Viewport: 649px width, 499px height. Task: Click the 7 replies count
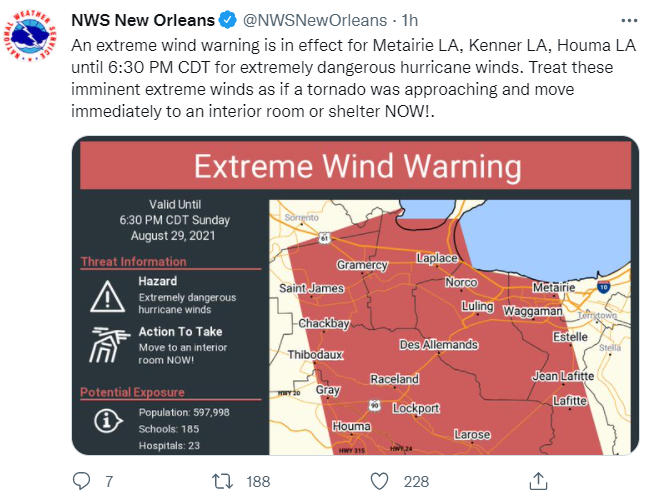[x=108, y=481]
